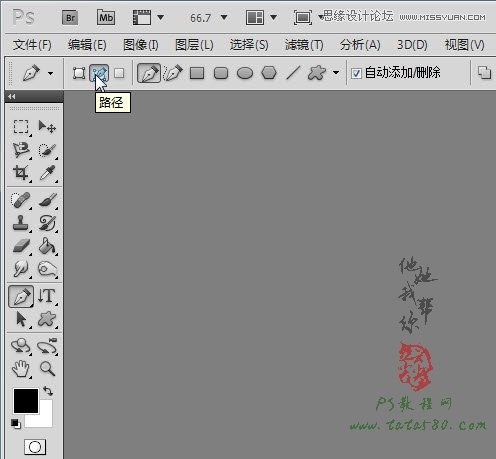Toggle Quick Mask mode button

coord(35,447)
